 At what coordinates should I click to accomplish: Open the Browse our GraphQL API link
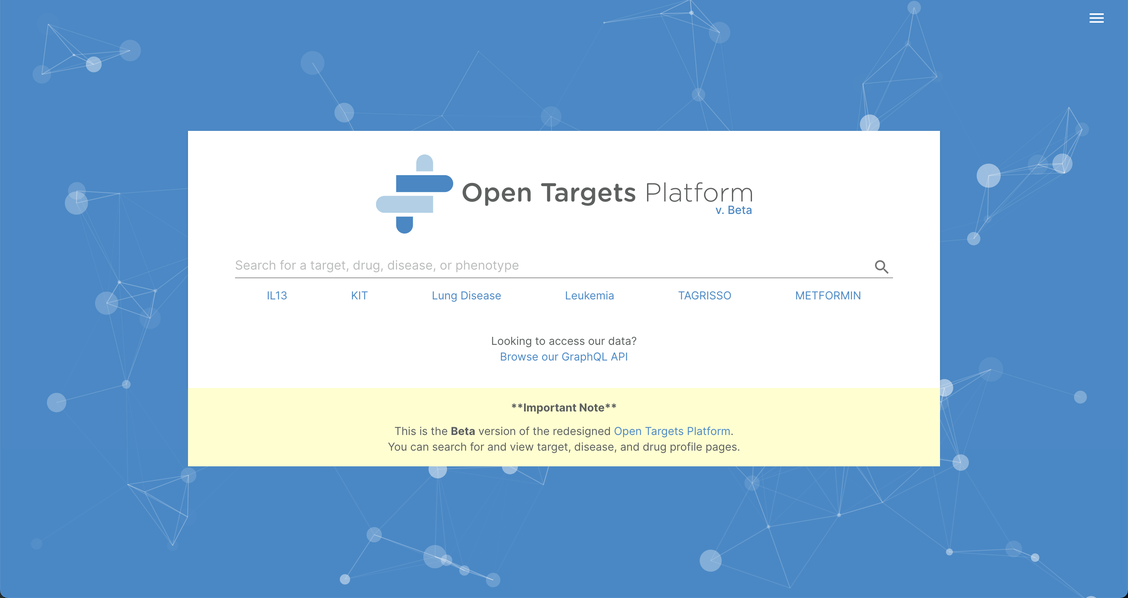coord(563,356)
